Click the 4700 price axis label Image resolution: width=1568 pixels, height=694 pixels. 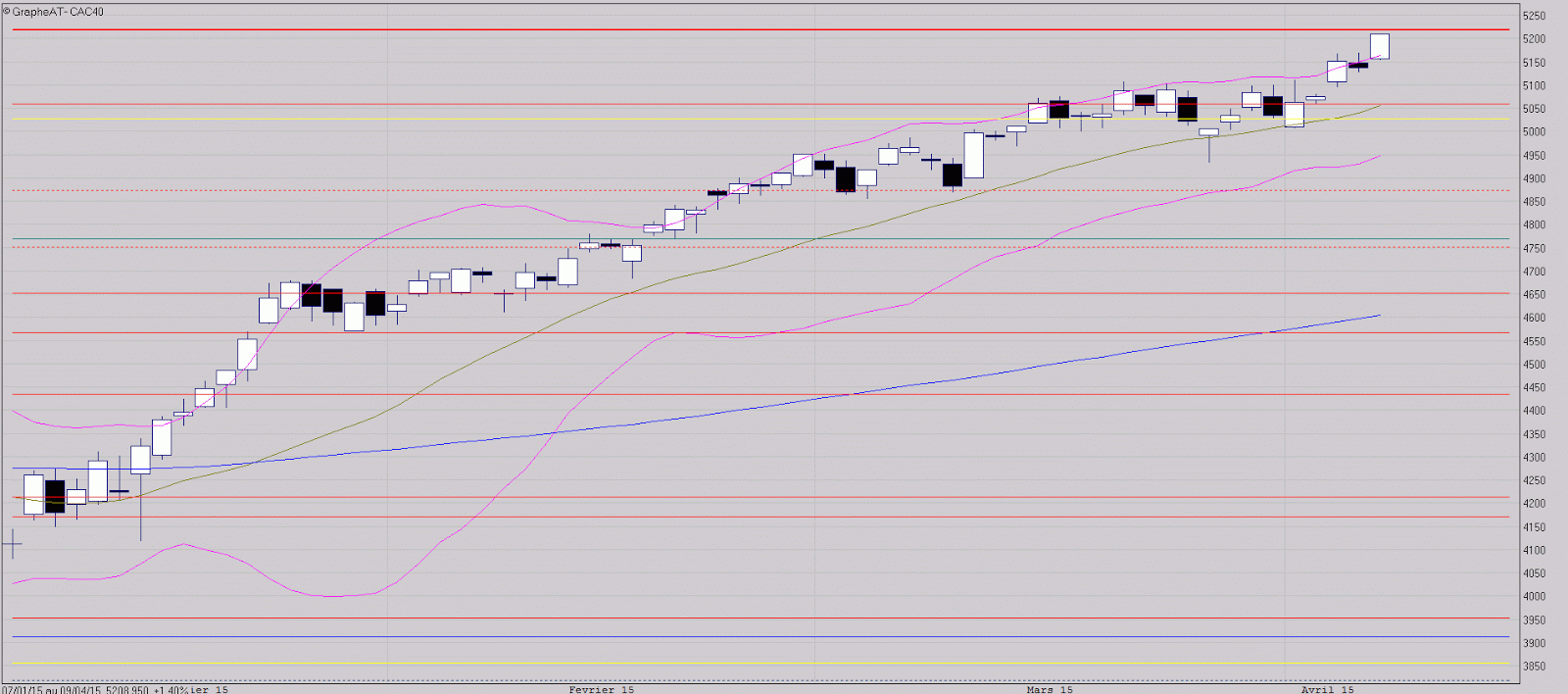1534,272
